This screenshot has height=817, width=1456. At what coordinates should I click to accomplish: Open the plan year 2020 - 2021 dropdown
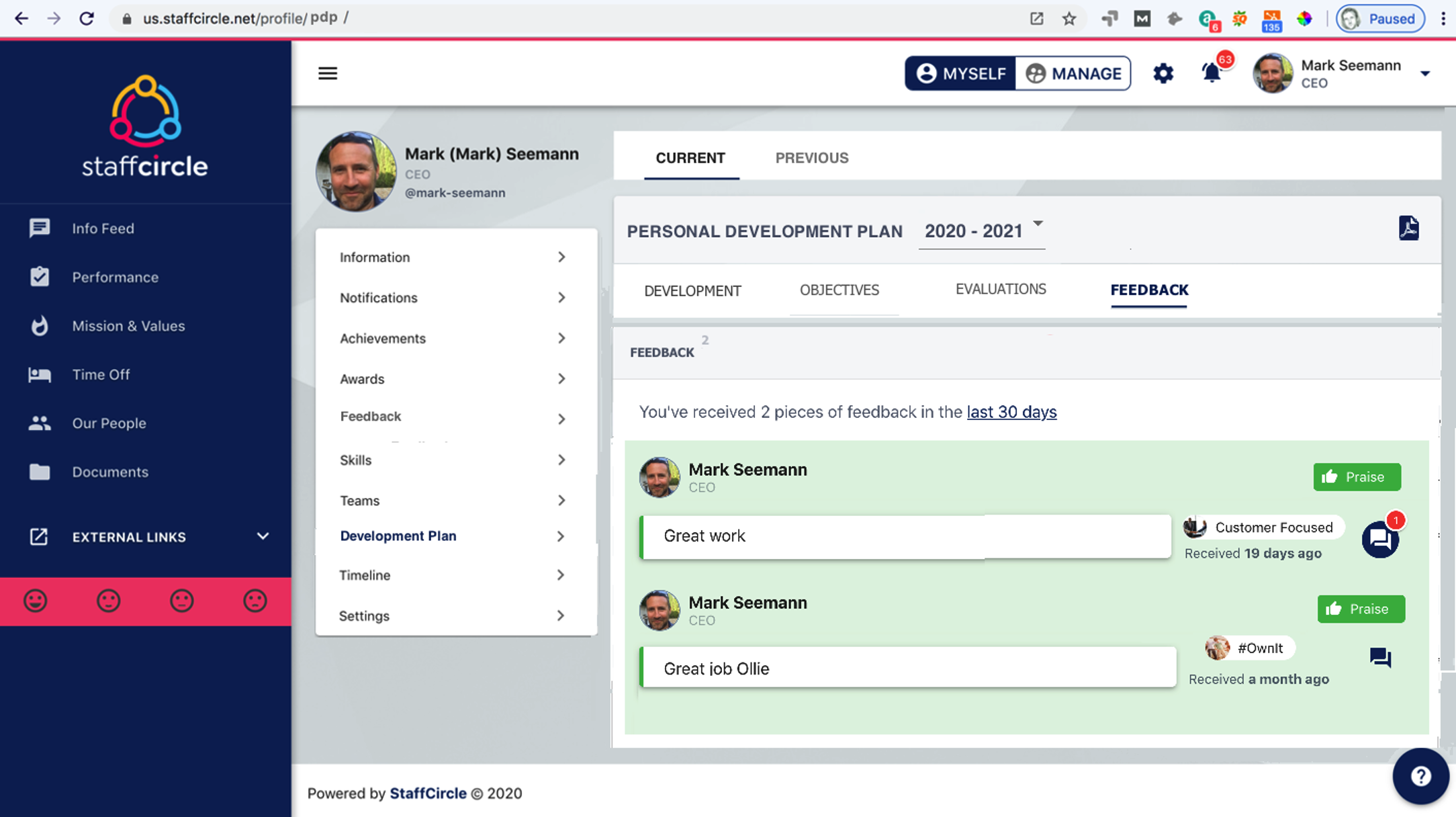[982, 230]
